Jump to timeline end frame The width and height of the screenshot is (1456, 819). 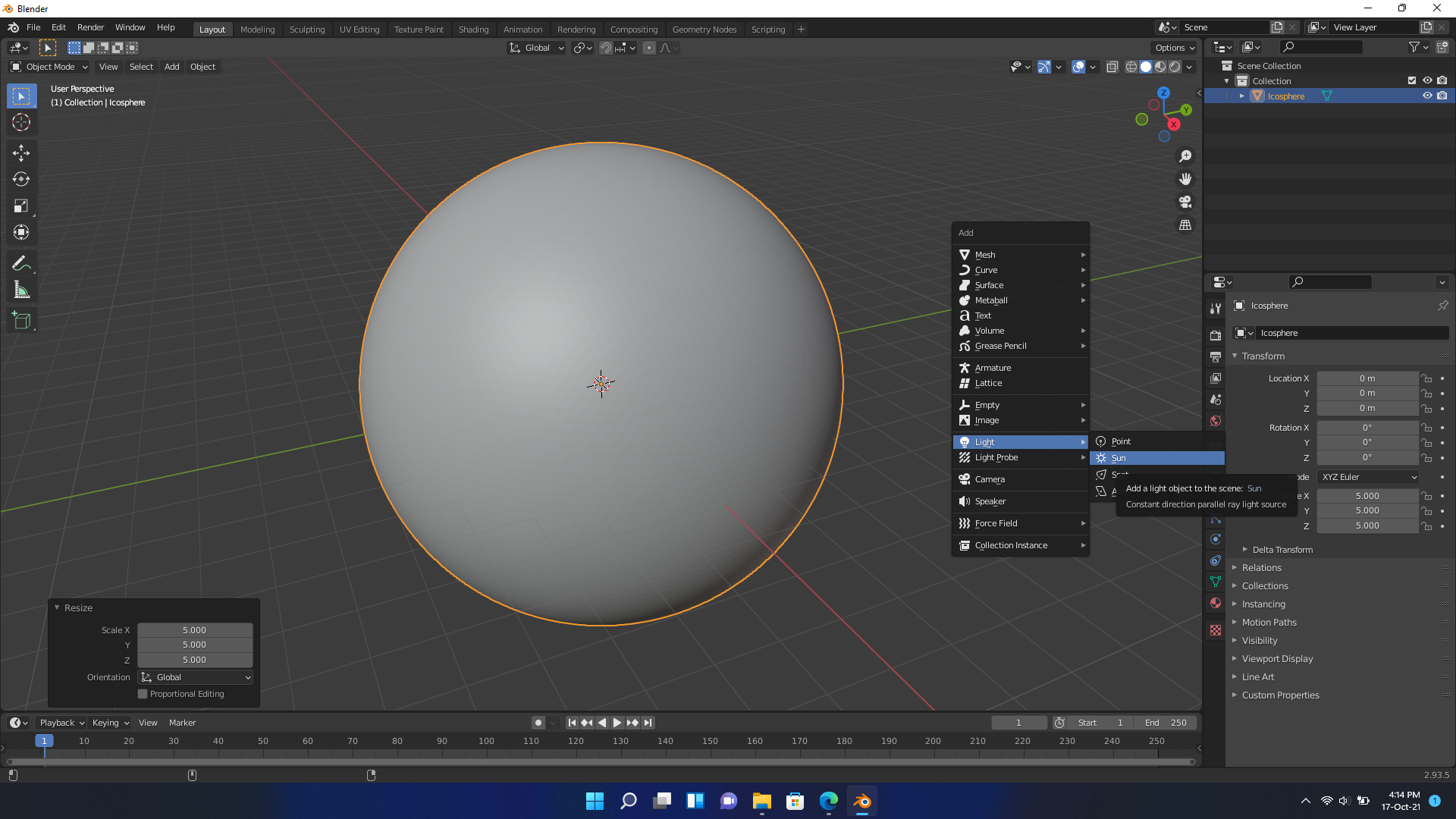click(648, 723)
